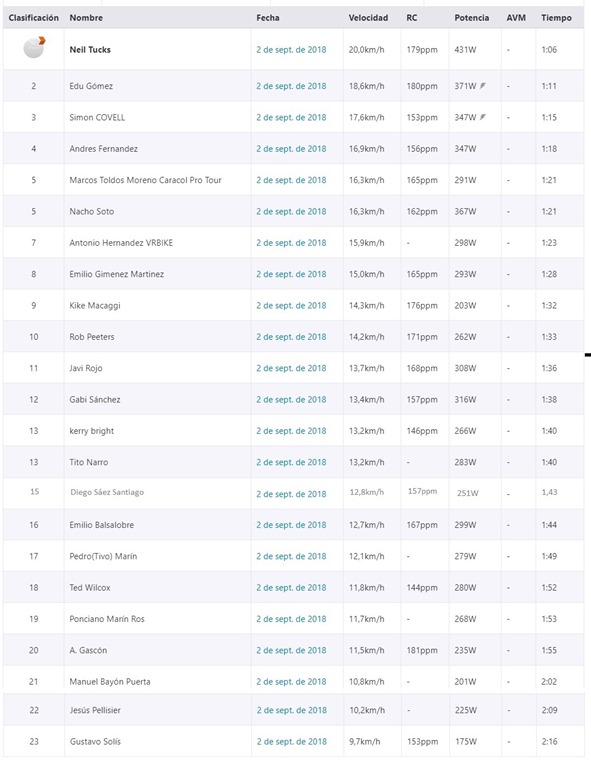
Task: Open Neil Tucks' athlete profile
Action: pos(90,49)
